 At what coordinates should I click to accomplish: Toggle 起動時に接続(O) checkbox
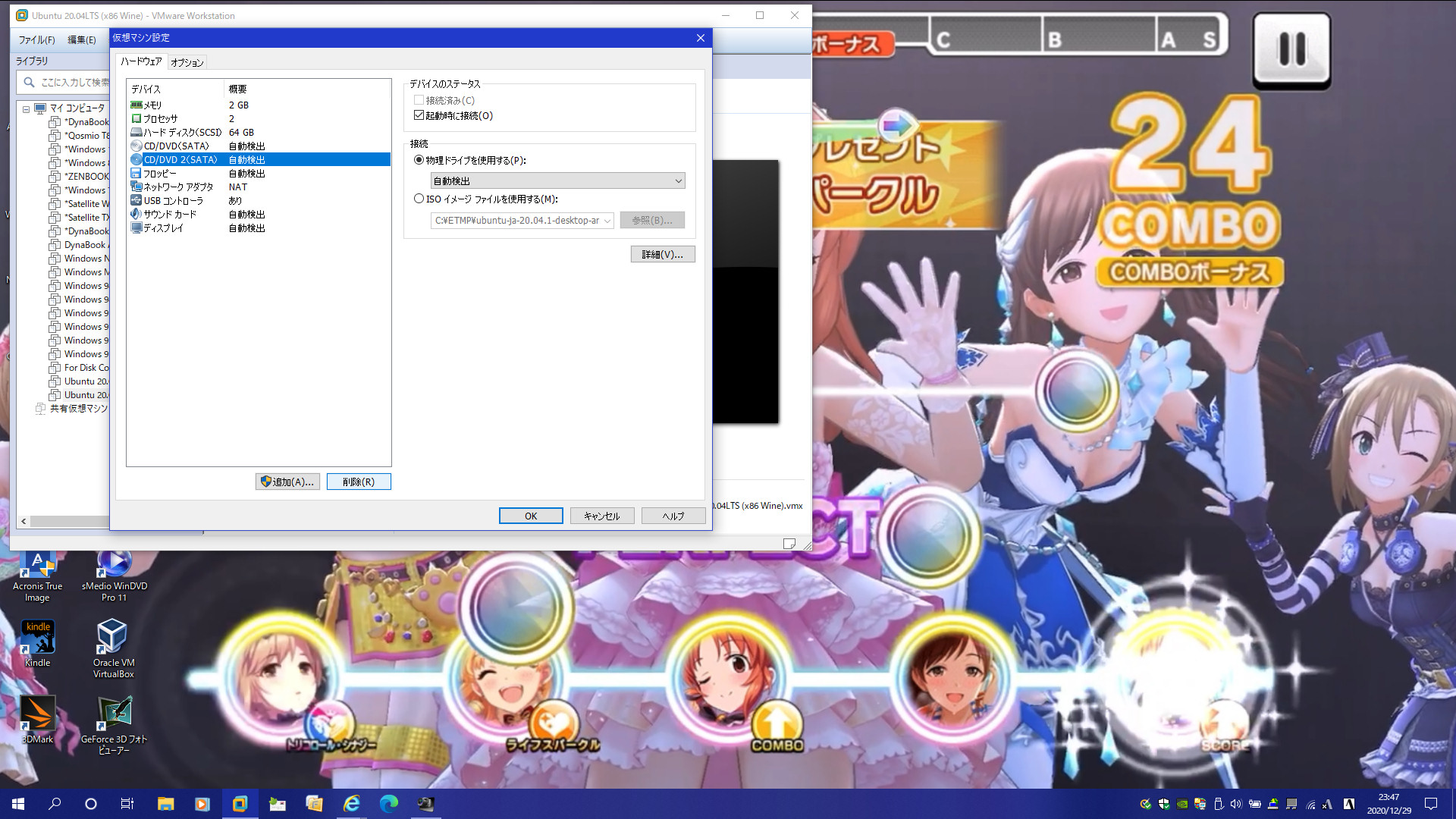click(x=419, y=115)
